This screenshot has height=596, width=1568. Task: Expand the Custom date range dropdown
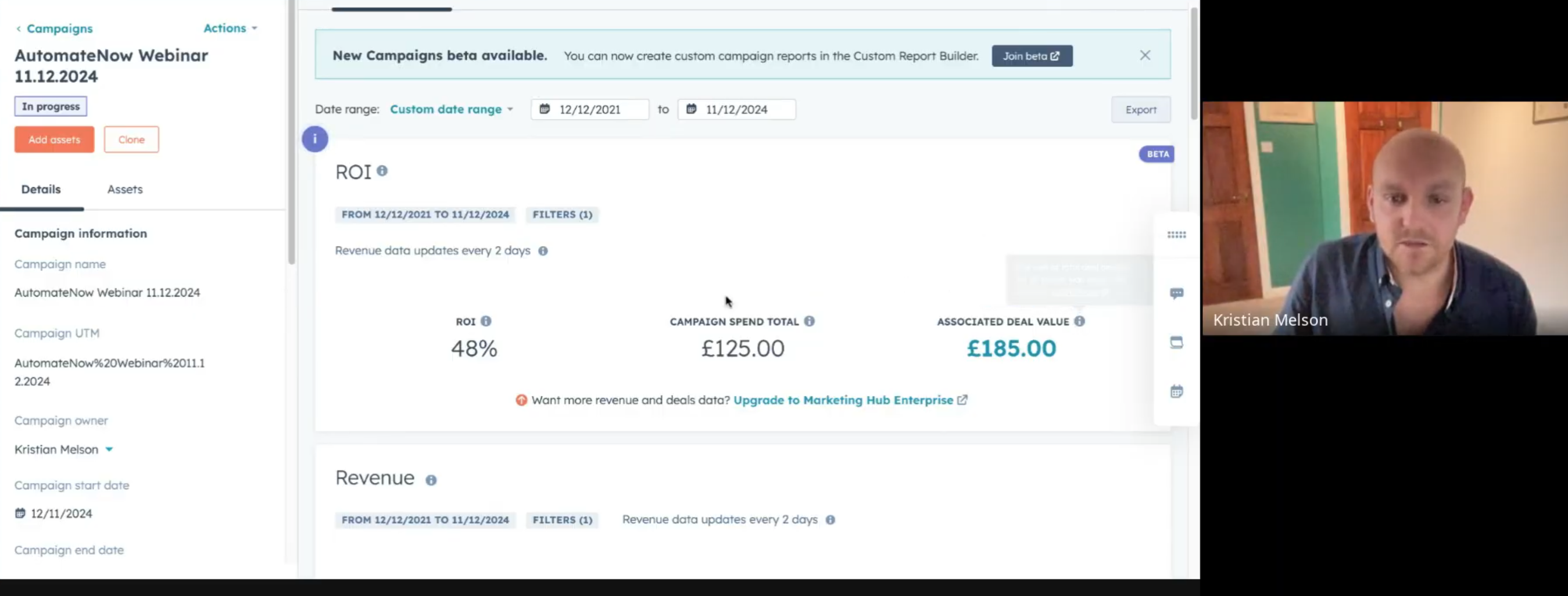click(451, 109)
